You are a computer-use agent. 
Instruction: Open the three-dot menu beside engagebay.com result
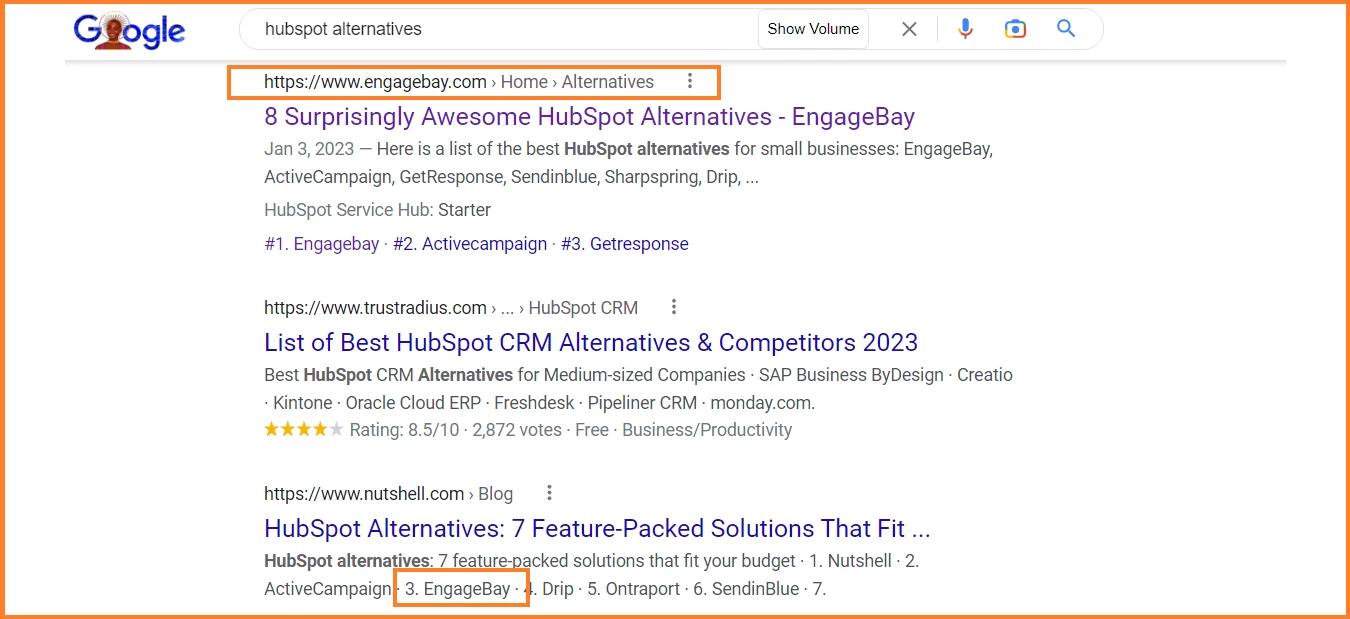pos(689,82)
